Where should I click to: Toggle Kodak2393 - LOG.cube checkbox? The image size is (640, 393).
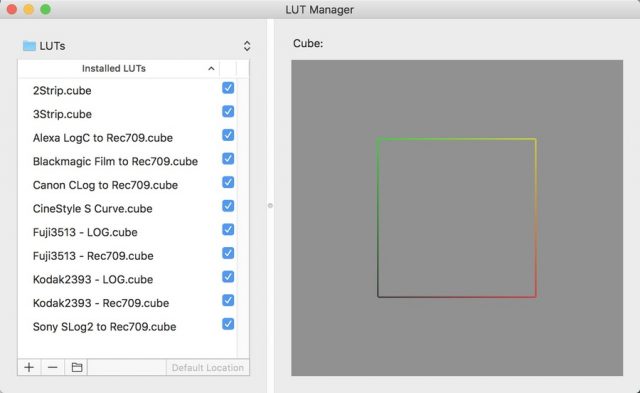tap(228, 277)
